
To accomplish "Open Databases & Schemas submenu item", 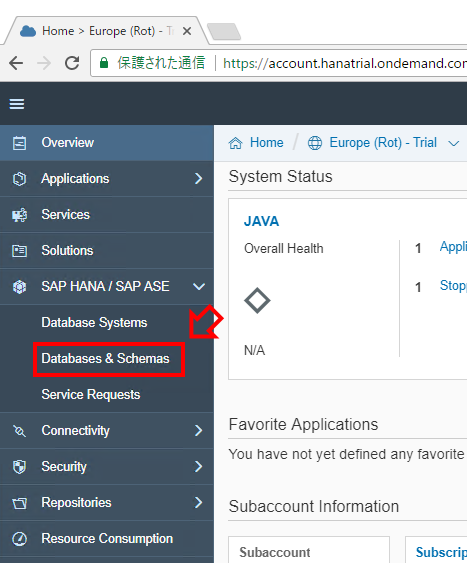I will click(105, 358).
